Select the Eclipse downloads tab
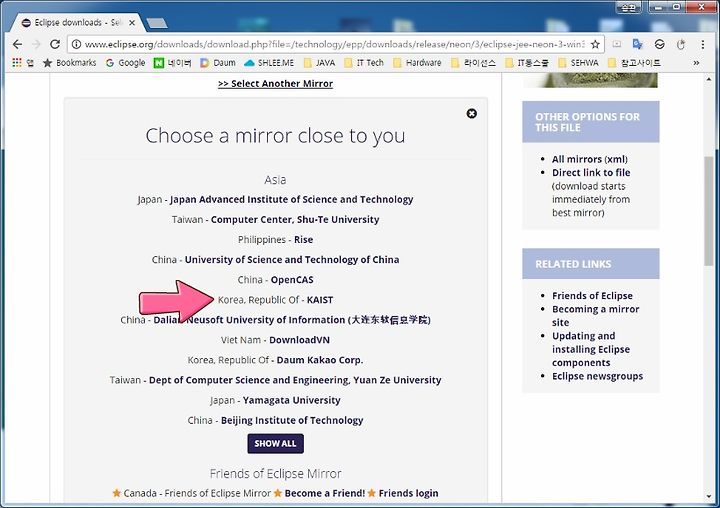The height and width of the screenshot is (508, 720). click(x=78, y=22)
